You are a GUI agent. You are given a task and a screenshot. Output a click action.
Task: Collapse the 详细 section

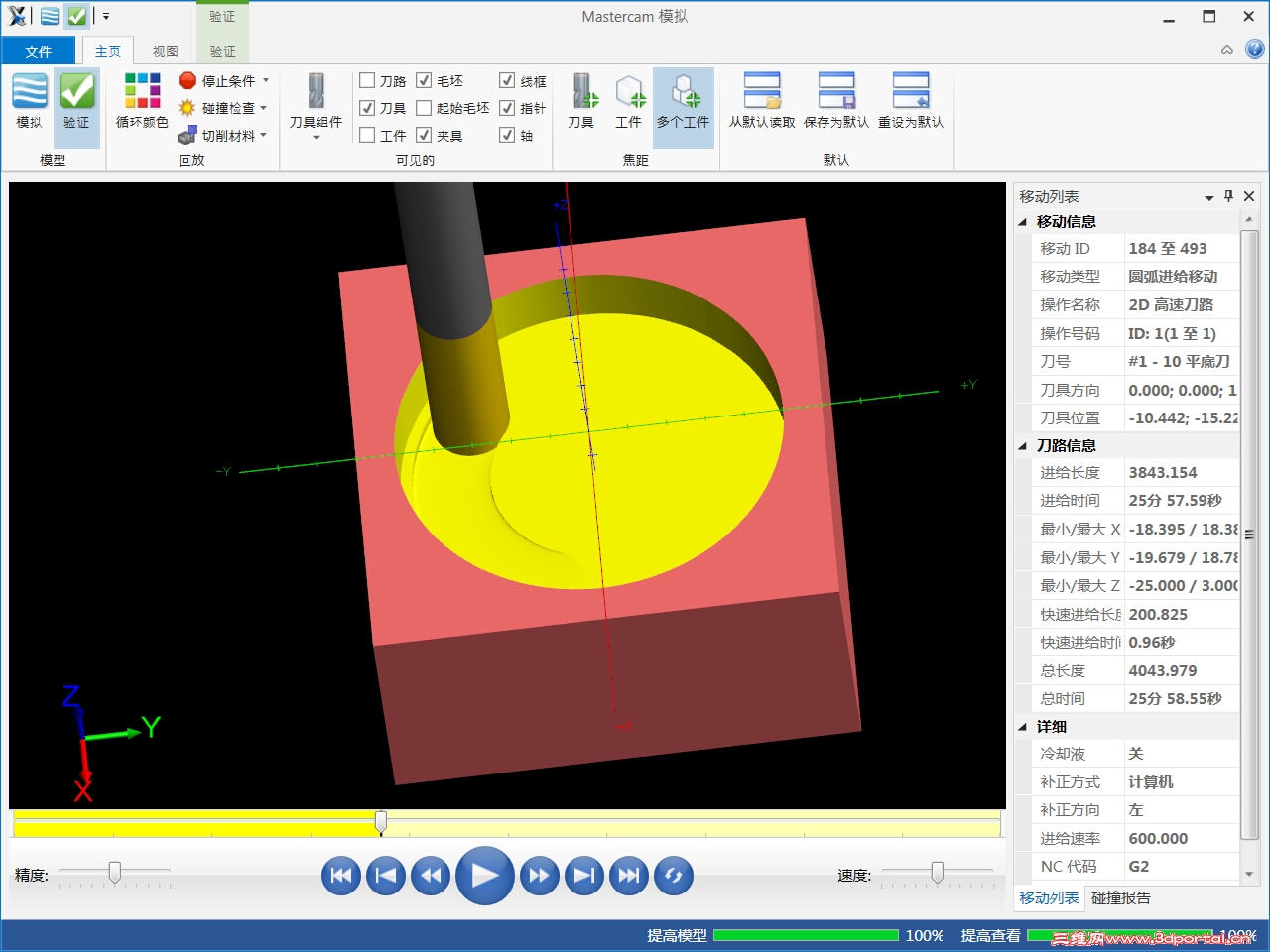1023,727
